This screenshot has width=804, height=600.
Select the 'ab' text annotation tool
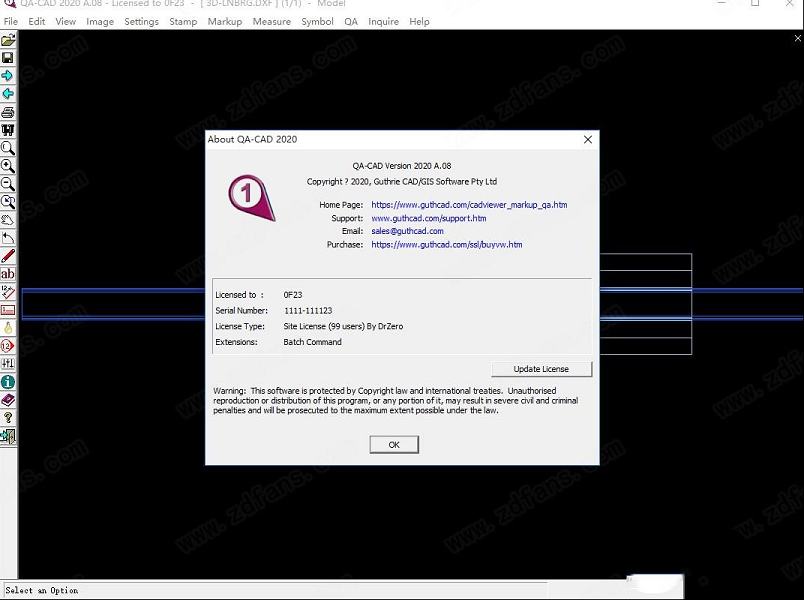(x=8, y=274)
